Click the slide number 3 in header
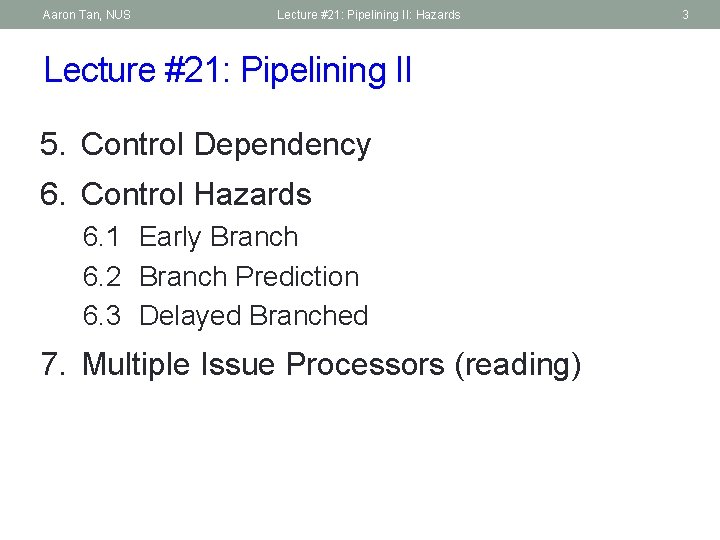Viewport: 720px width, 540px height. pyautogui.click(x=685, y=15)
